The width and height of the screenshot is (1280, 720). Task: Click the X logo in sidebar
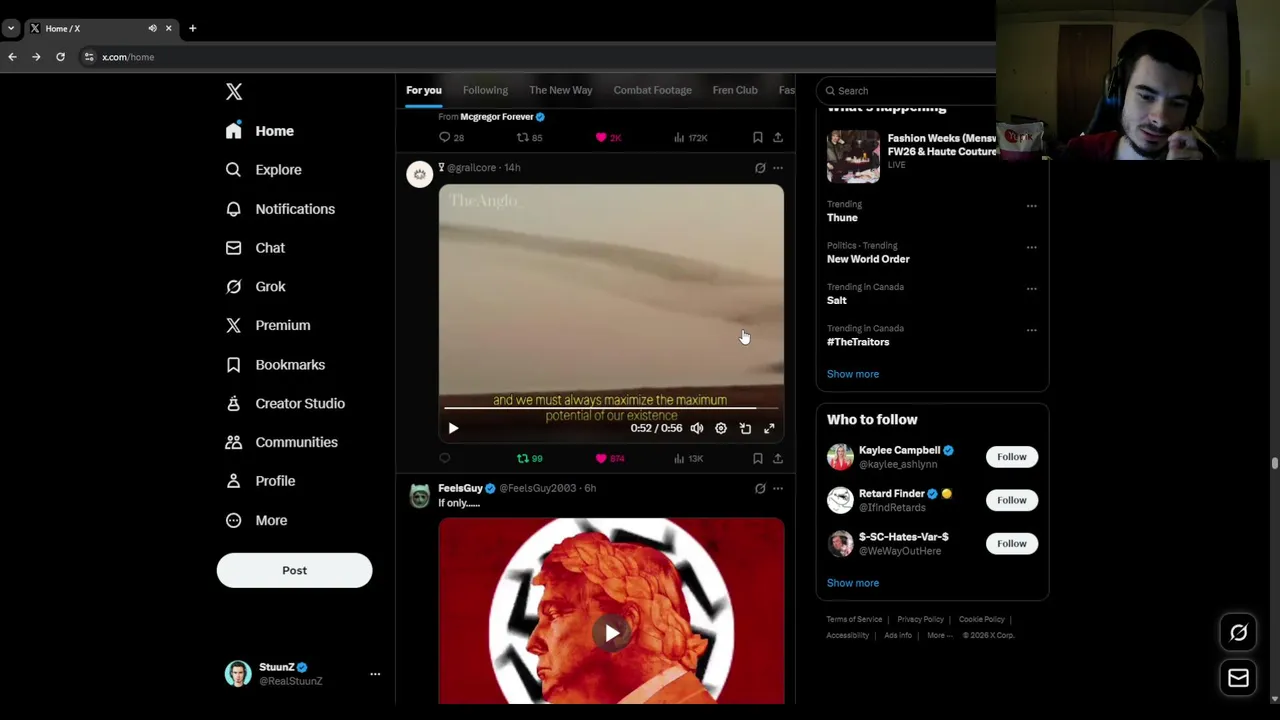tap(234, 92)
